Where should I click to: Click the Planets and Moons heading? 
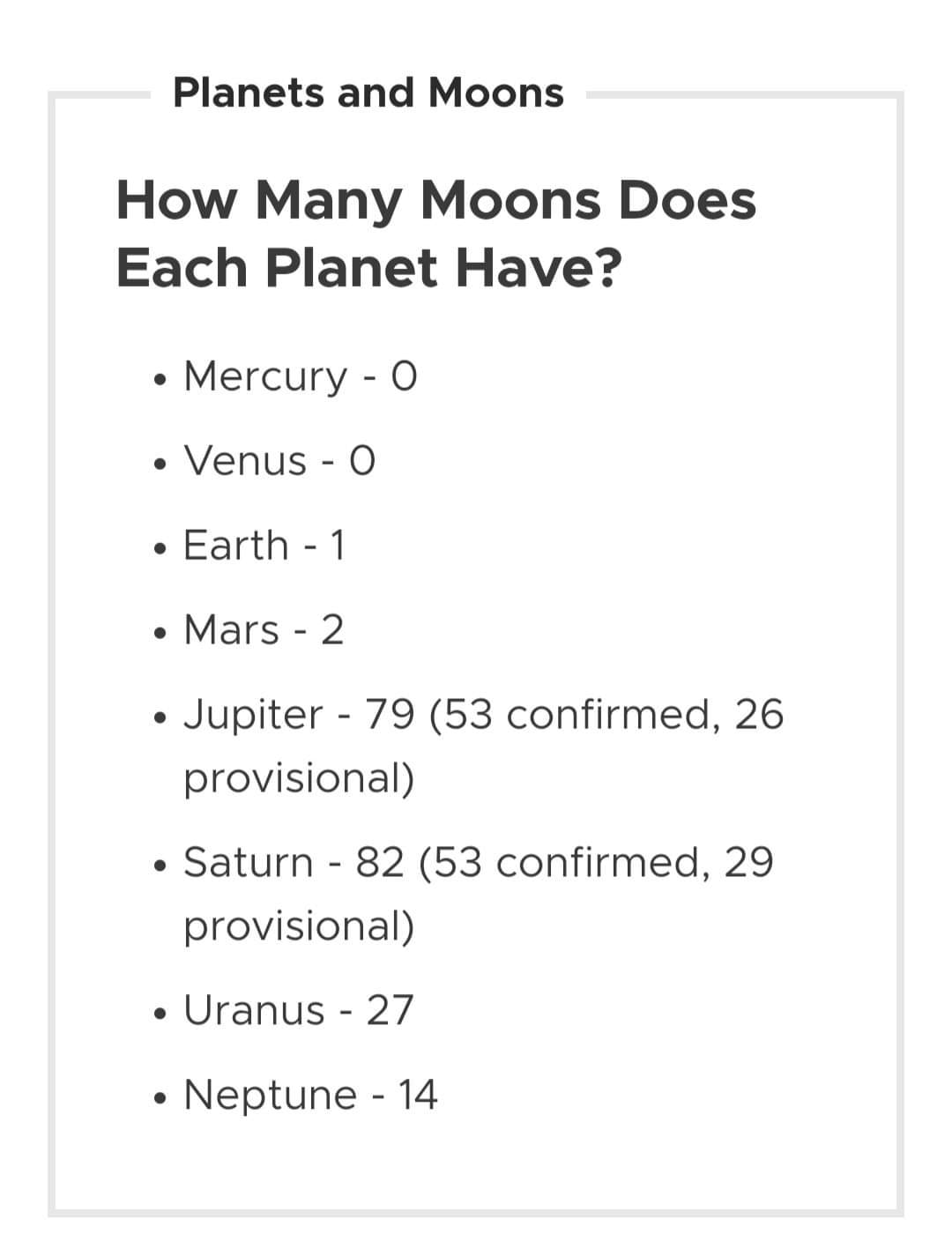pyautogui.click(x=368, y=93)
